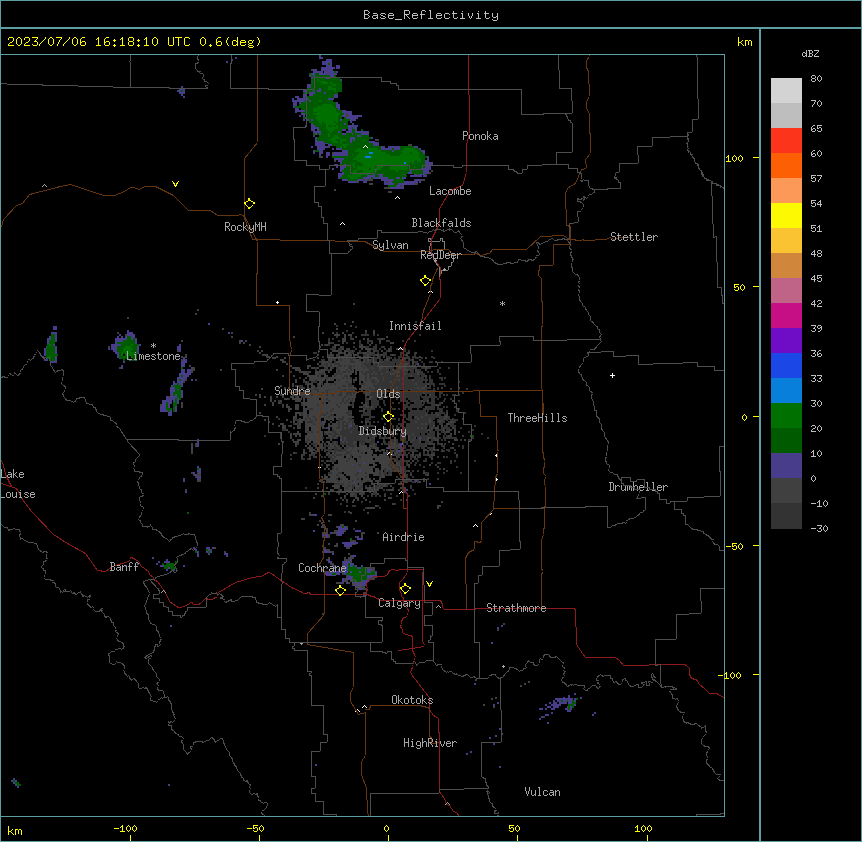862x842 pixels.
Task: Click the Lake Louise label
Action: coord(18,484)
